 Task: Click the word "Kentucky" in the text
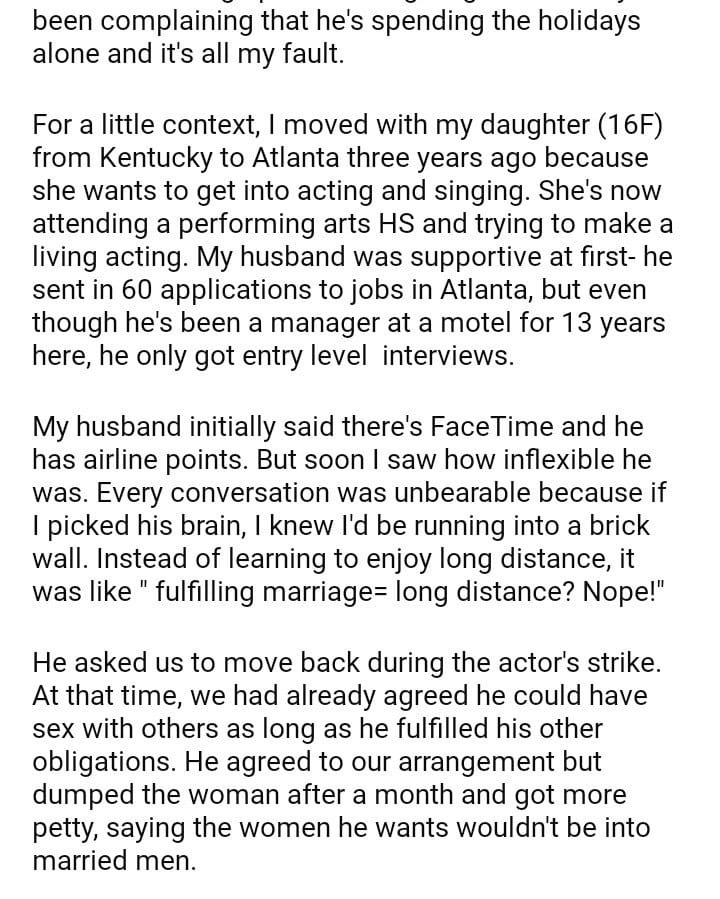147,158
